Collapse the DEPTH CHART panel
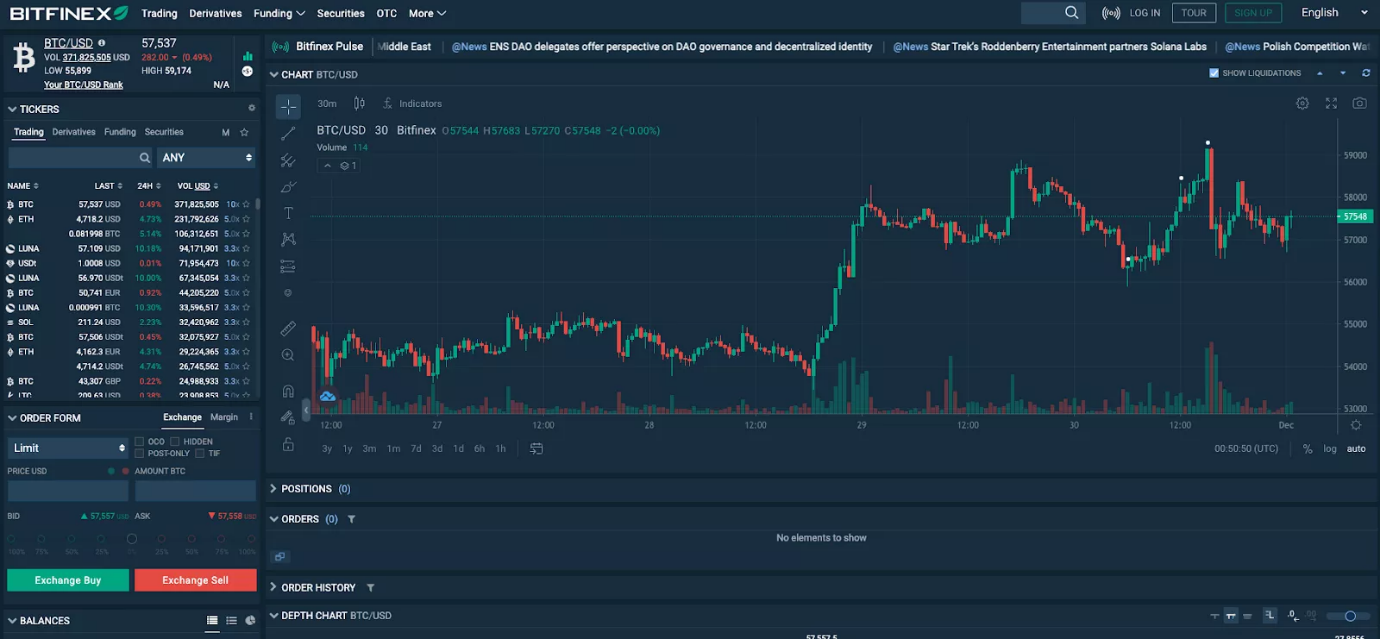The image size is (1380, 639). pos(273,615)
